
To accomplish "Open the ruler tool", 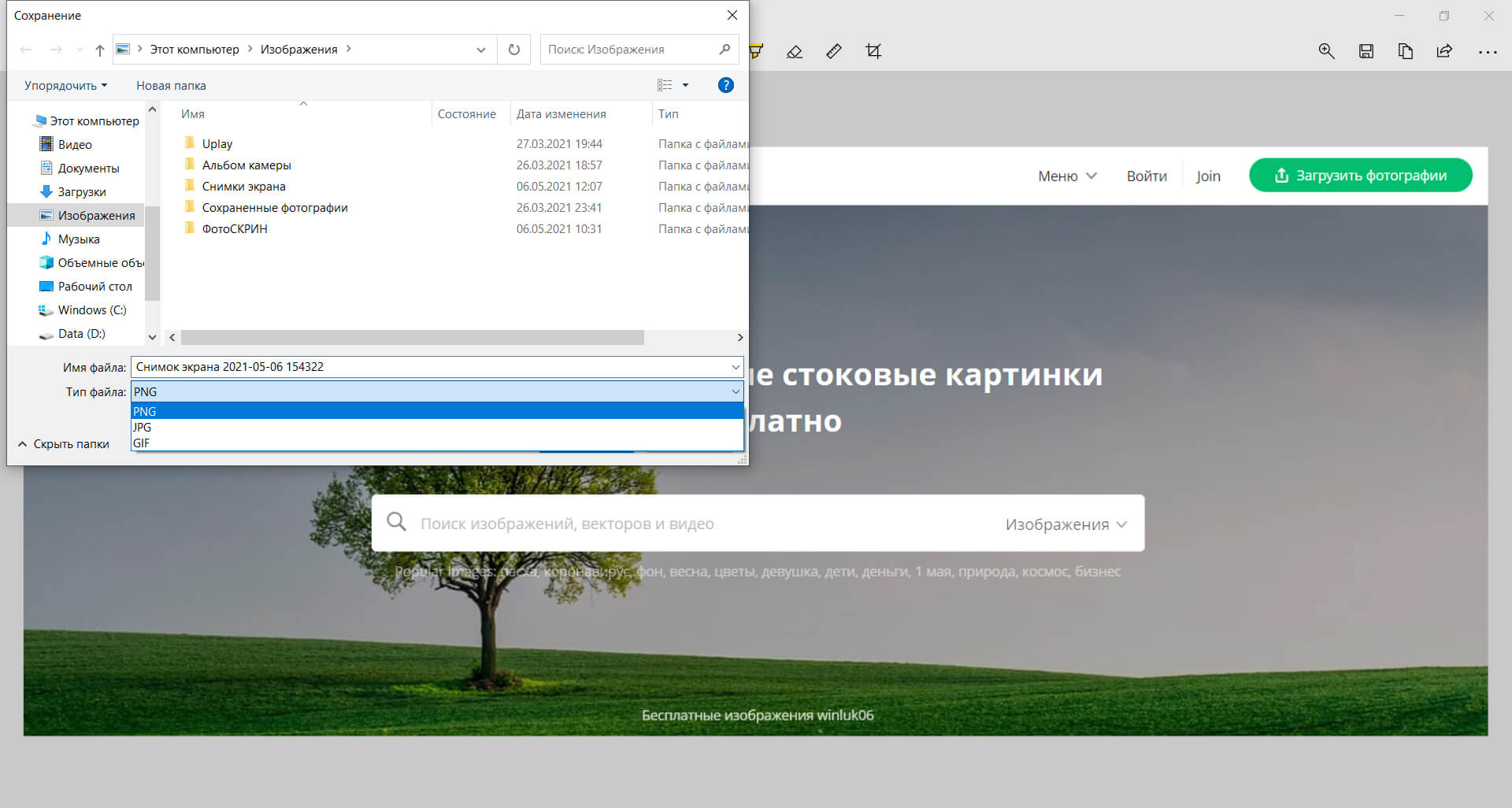I will [834, 50].
